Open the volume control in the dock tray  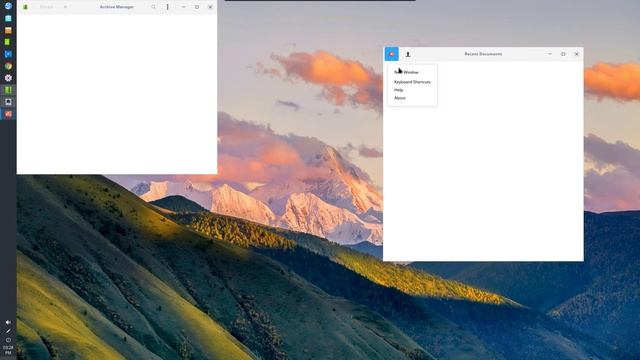[x=8, y=322]
